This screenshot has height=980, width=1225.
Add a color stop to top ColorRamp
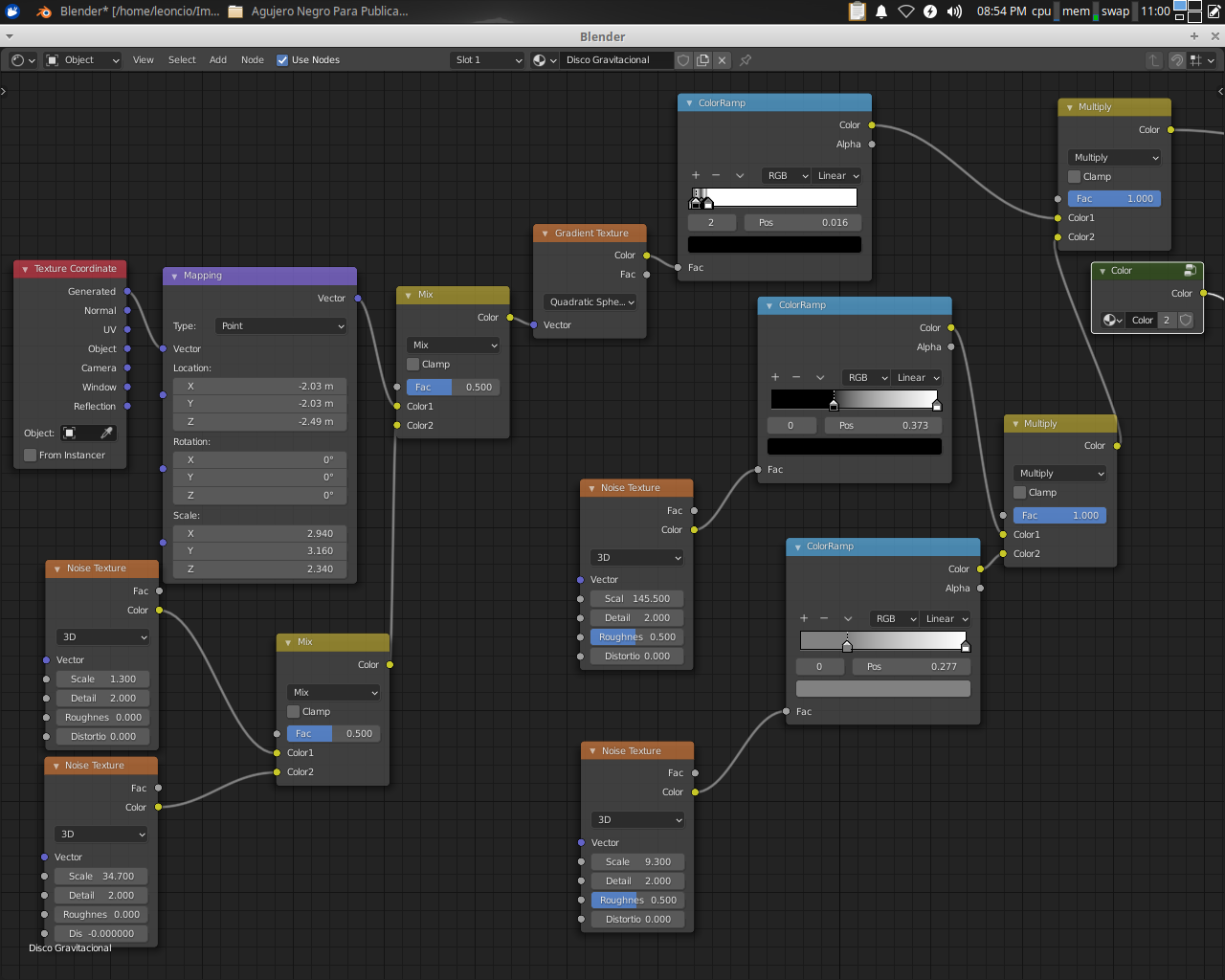[x=696, y=176]
